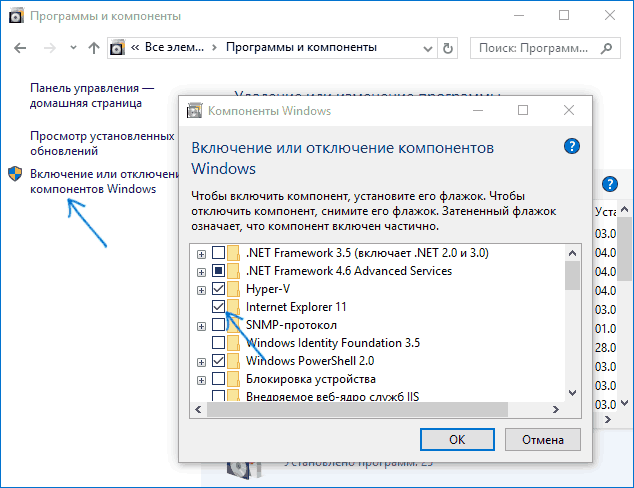Click the Программы и компоненты breadcrumb
This screenshot has height=488, width=634.
pos(301,47)
